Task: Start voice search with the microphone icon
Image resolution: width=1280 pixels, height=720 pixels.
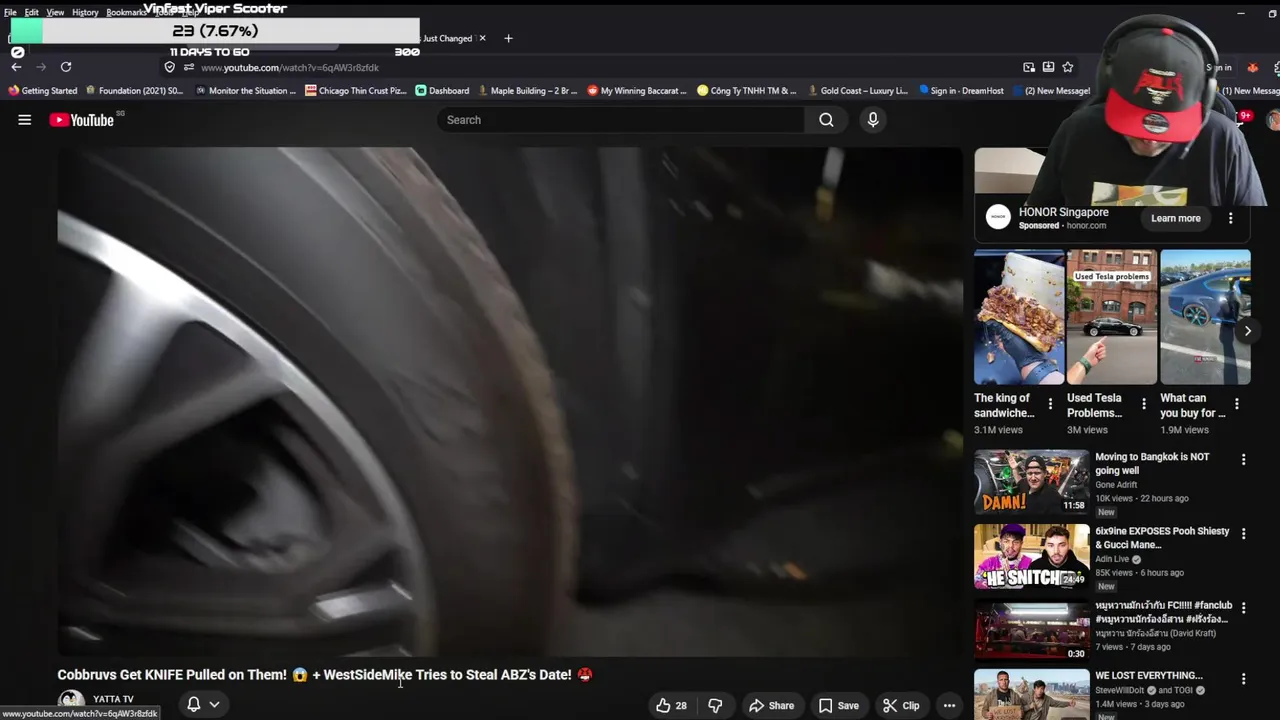Action: pyautogui.click(x=873, y=120)
